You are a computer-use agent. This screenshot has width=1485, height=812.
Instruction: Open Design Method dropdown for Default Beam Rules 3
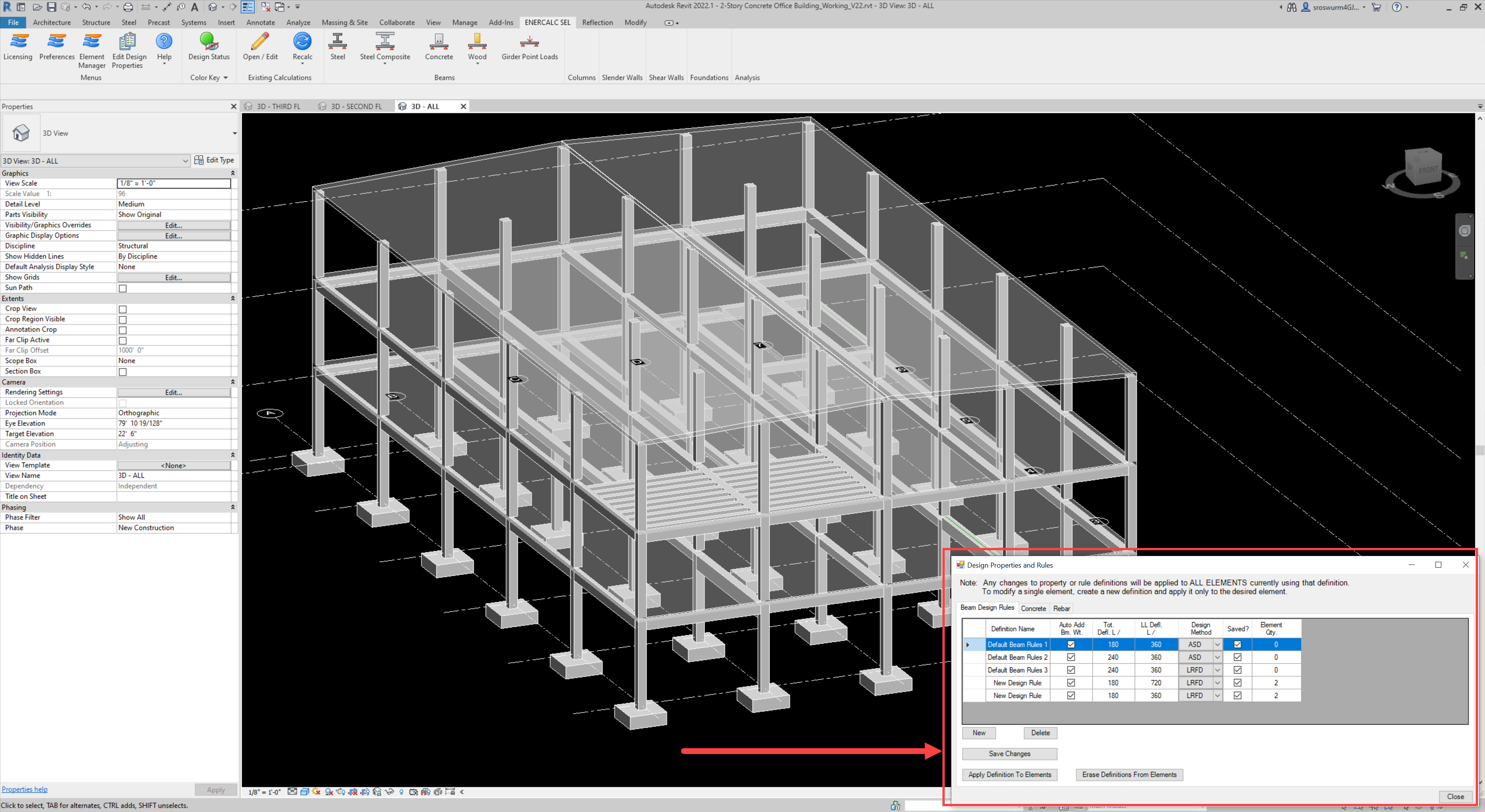point(1217,670)
